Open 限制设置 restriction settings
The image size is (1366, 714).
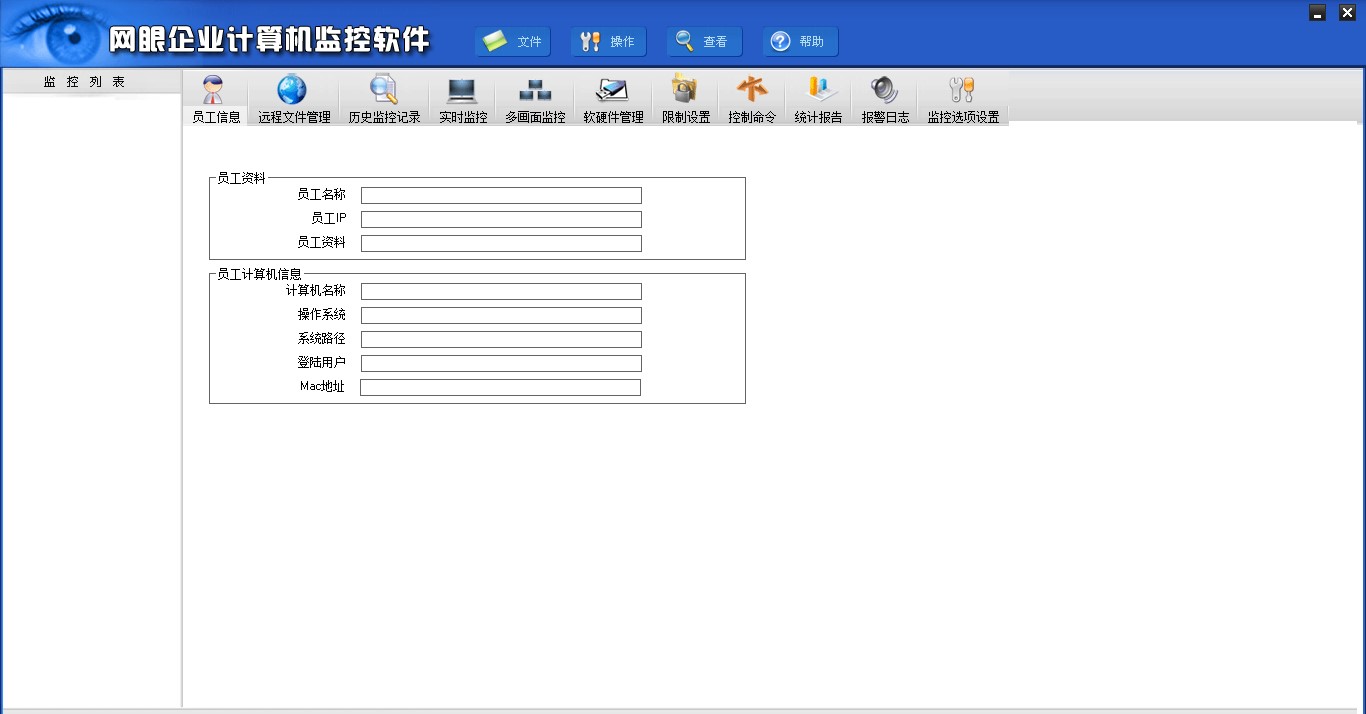click(x=686, y=98)
